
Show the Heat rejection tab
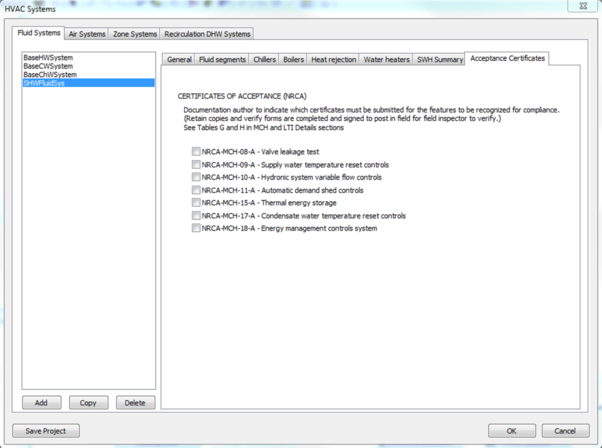coord(333,60)
